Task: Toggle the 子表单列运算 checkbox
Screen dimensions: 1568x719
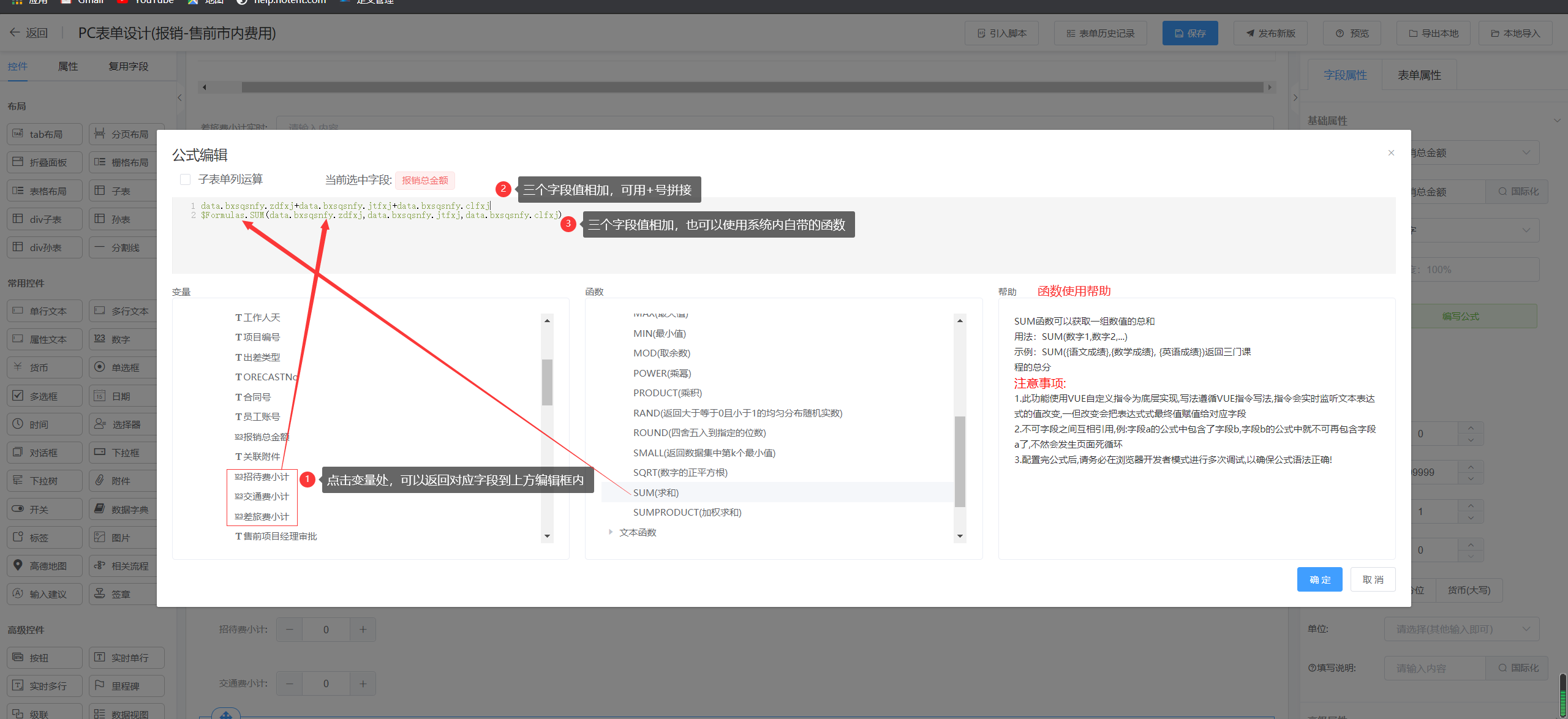Action: click(x=185, y=179)
